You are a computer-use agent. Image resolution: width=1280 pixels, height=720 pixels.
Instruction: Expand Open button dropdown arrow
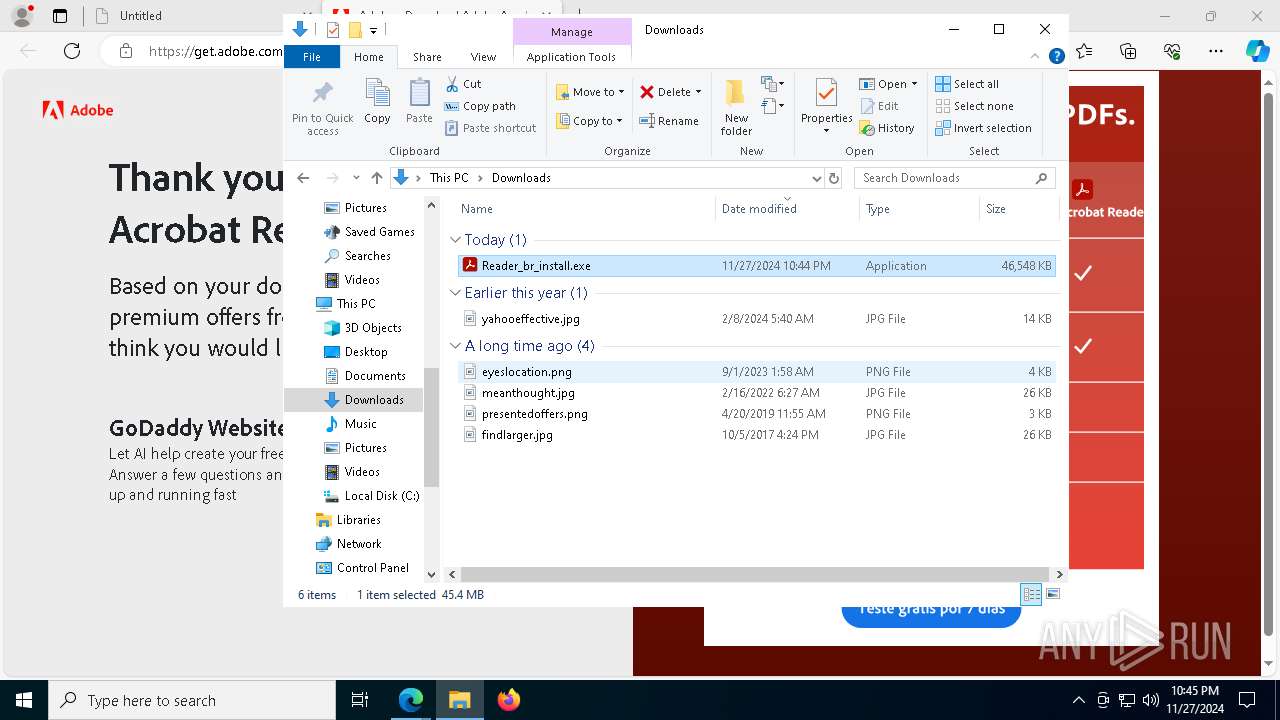click(914, 84)
